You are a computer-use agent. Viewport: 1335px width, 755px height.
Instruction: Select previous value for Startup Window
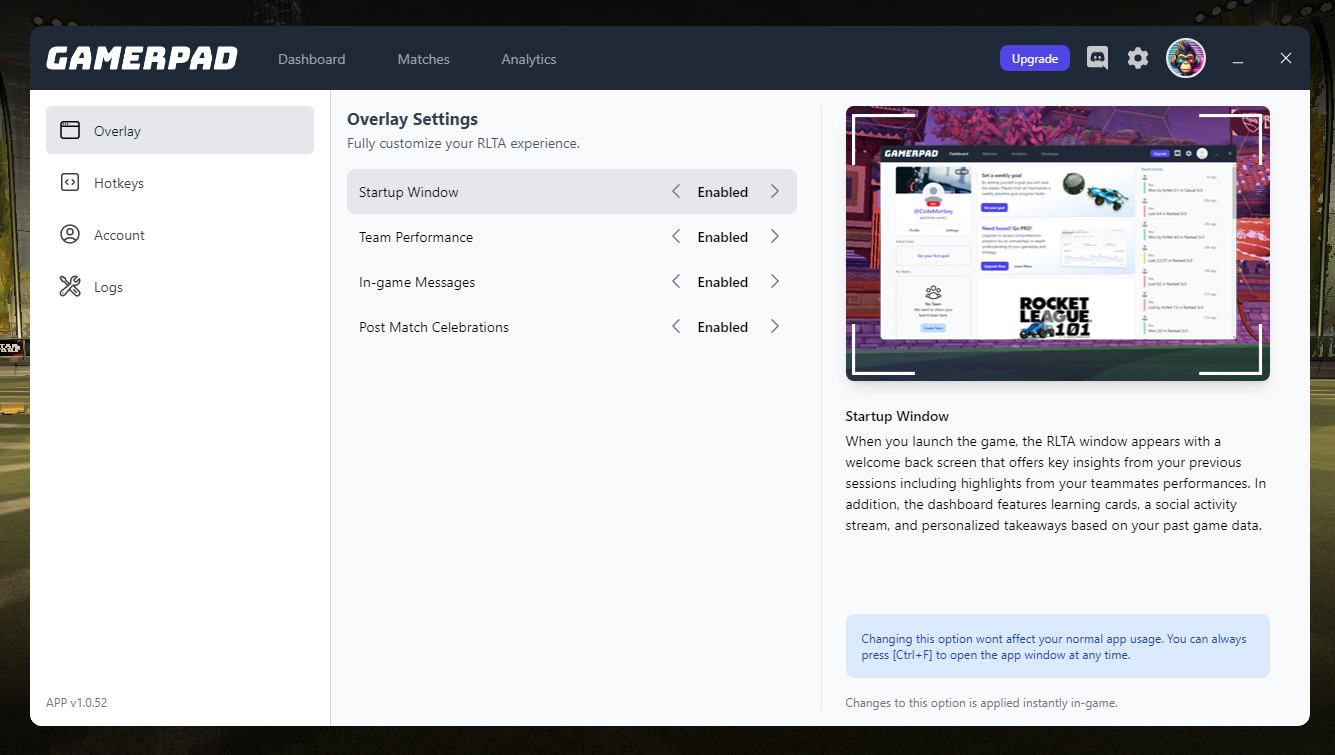pos(676,191)
